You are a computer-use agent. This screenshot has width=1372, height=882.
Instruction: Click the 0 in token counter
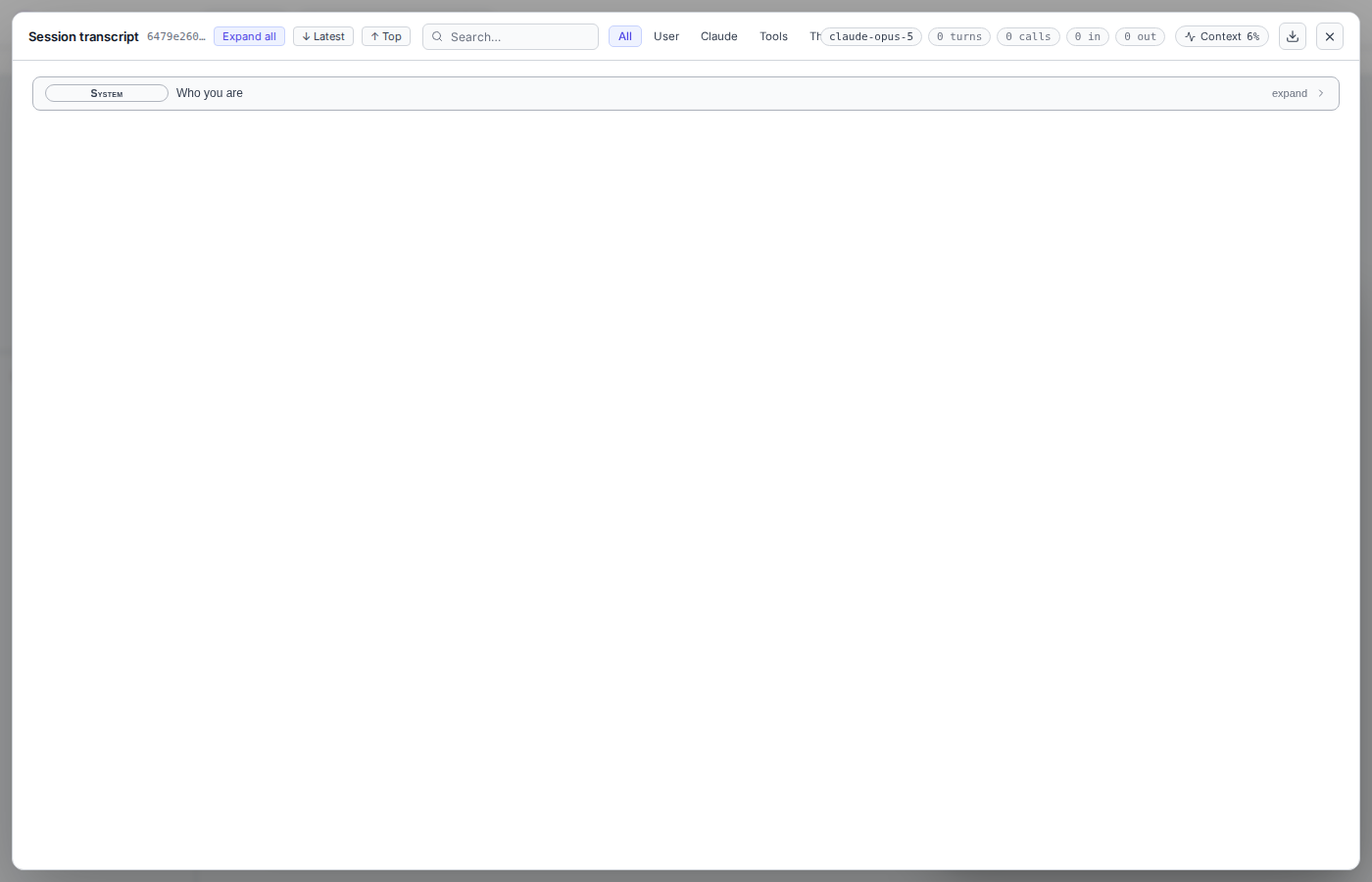[x=1088, y=36]
